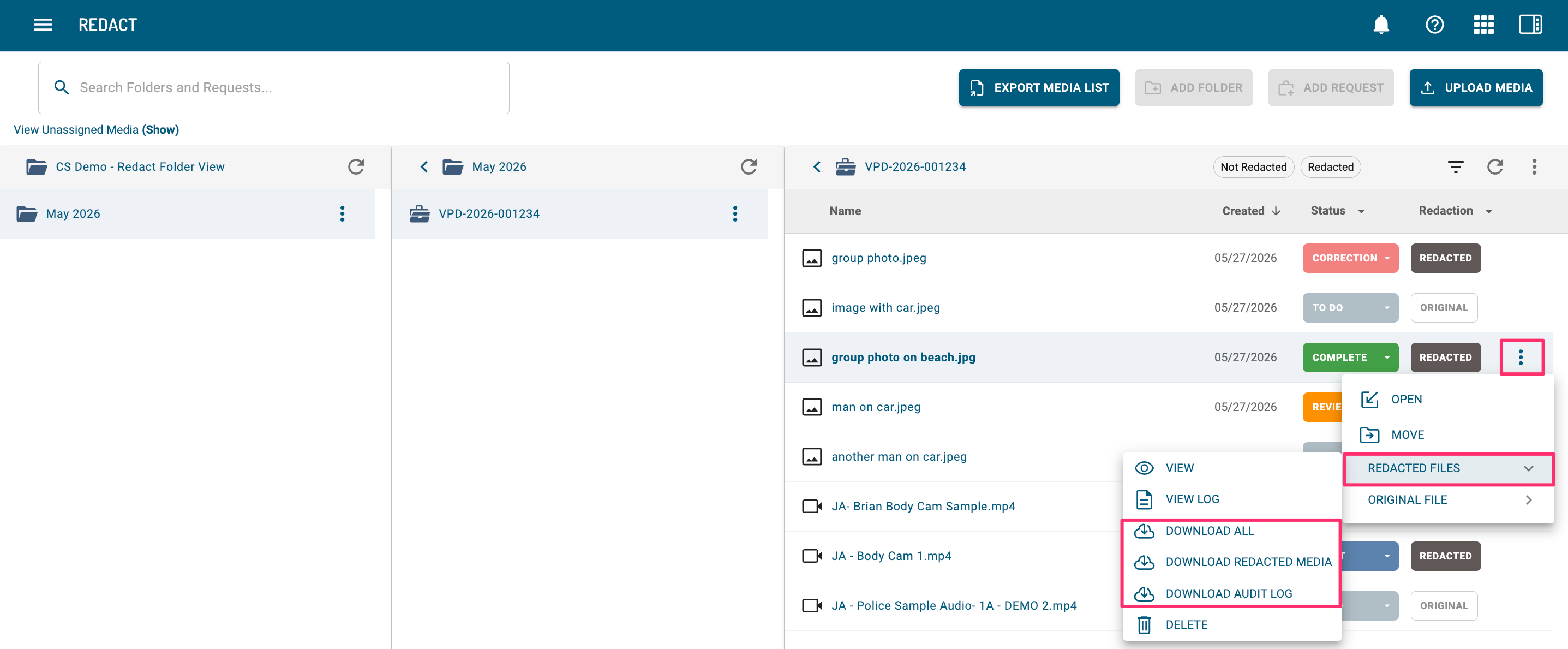The height and width of the screenshot is (649, 1568).
Task: Open the apps grid launcher
Action: coord(1483,25)
